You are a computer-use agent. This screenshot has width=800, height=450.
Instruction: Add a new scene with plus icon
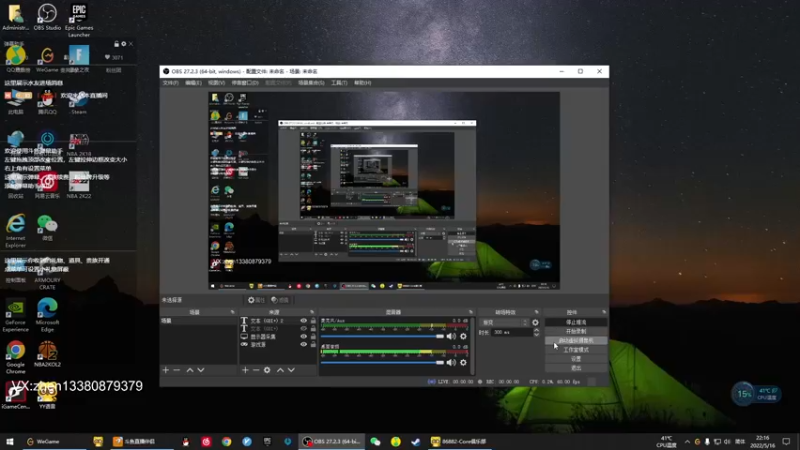point(165,370)
